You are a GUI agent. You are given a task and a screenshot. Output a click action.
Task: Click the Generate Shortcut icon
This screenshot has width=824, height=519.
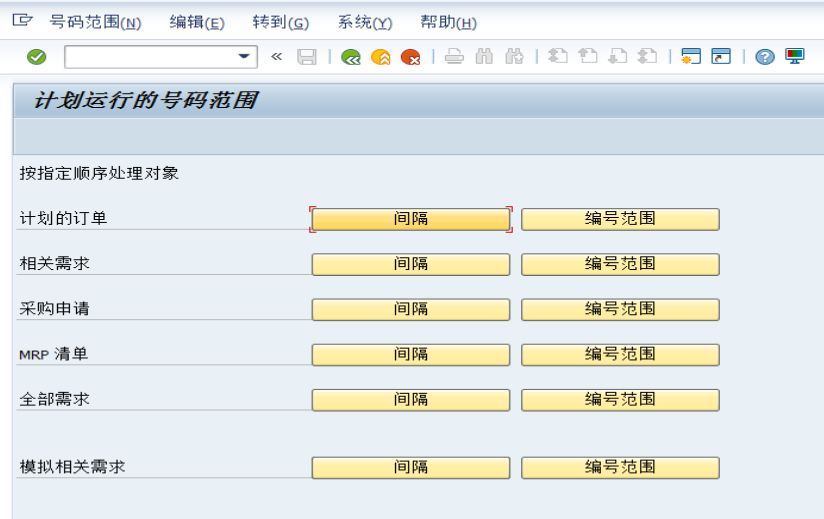(x=721, y=56)
